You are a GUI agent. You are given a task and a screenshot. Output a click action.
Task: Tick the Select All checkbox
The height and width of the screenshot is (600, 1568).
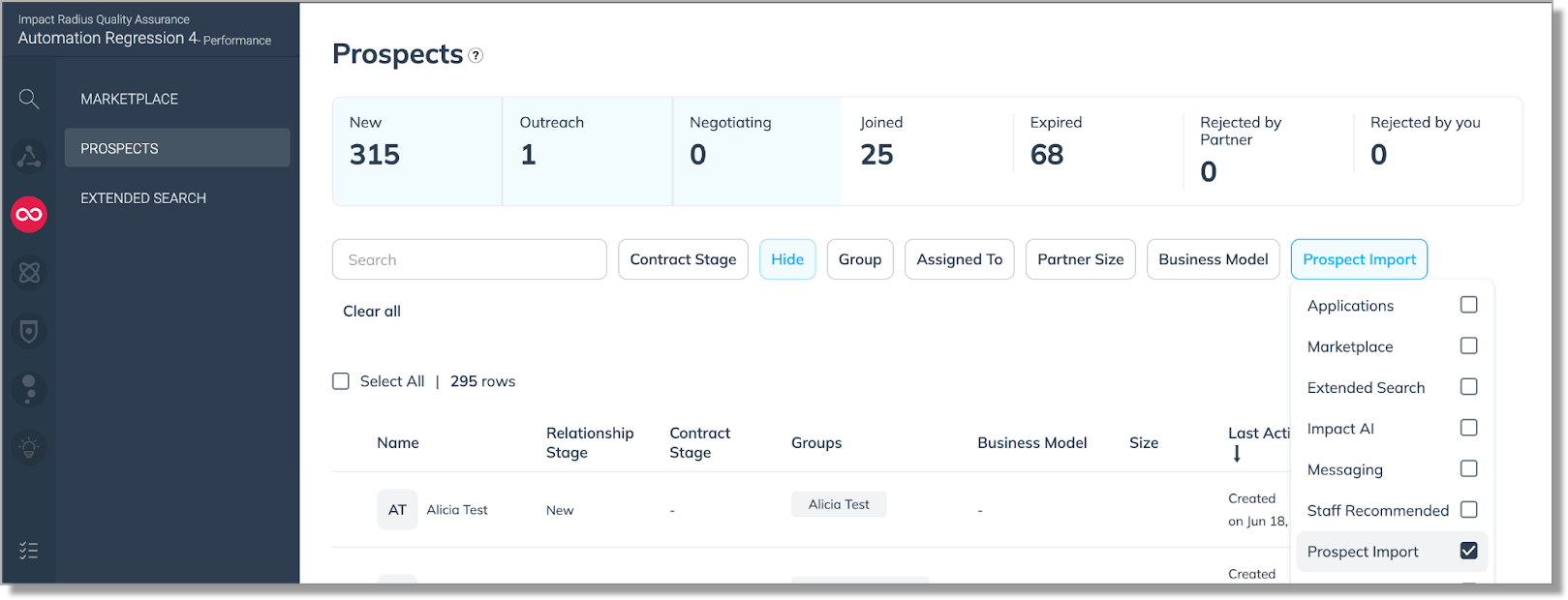341,381
